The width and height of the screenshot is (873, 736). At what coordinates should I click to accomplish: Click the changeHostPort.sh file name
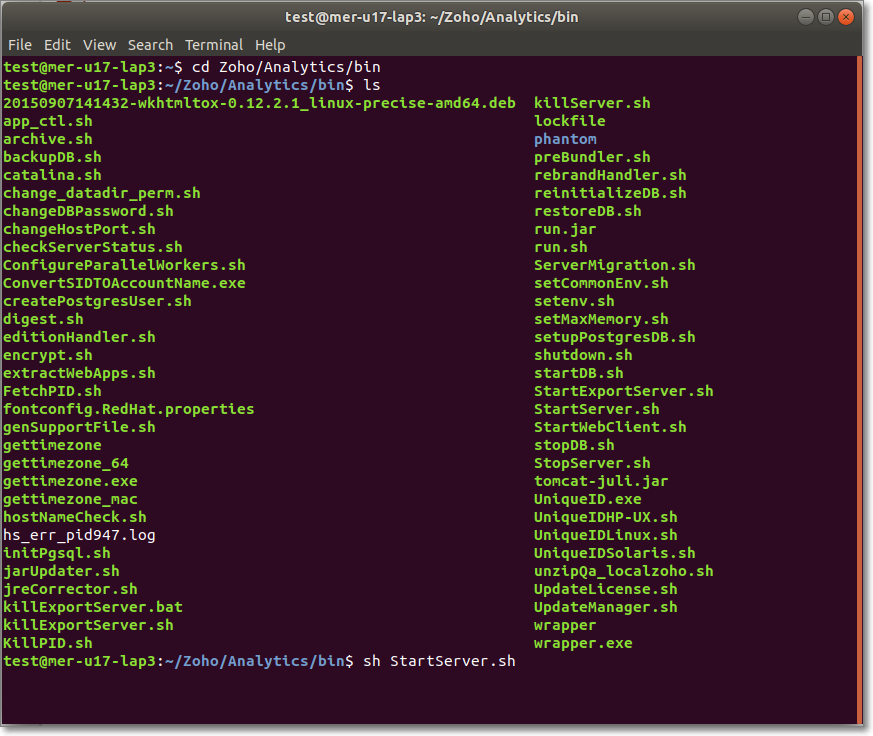pos(79,229)
